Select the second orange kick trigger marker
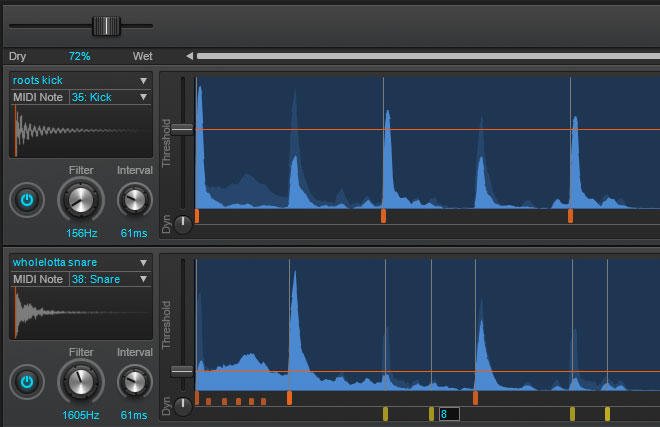The height and width of the screenshot is (427, 660). tap(383, 216)
